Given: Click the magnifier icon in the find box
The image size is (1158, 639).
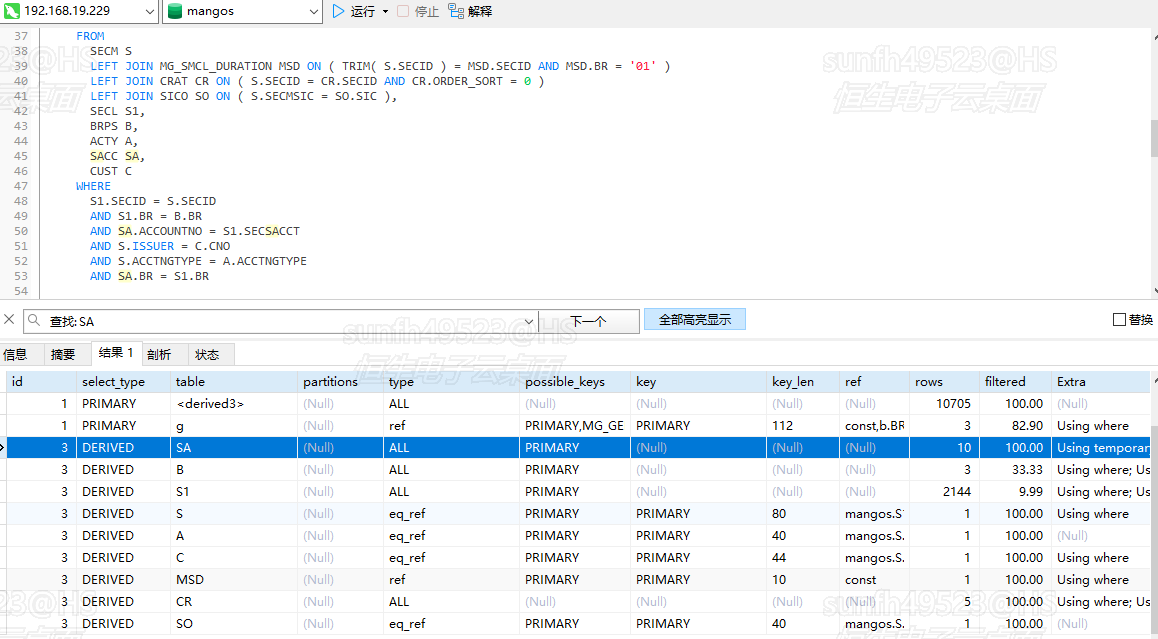Looking at the screenshot, I should tap(35, 321).
